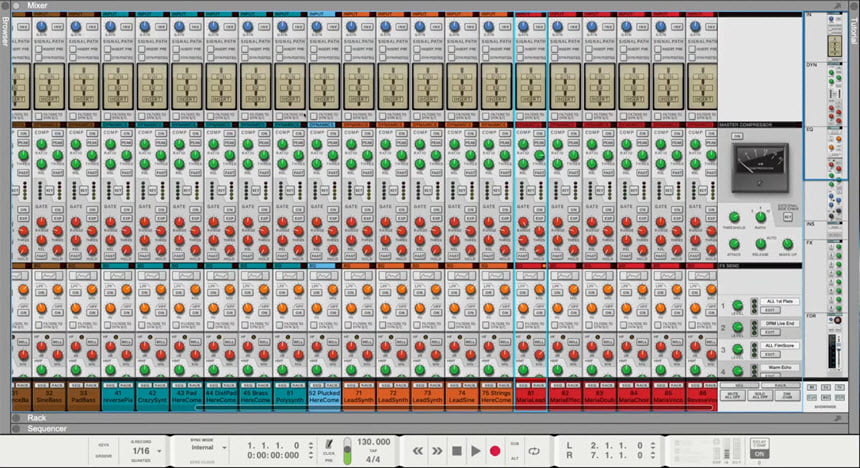This screenshot has width=860, height=468.
Task: Click the Dim -20dB button
Action: (x=787, y=396)
